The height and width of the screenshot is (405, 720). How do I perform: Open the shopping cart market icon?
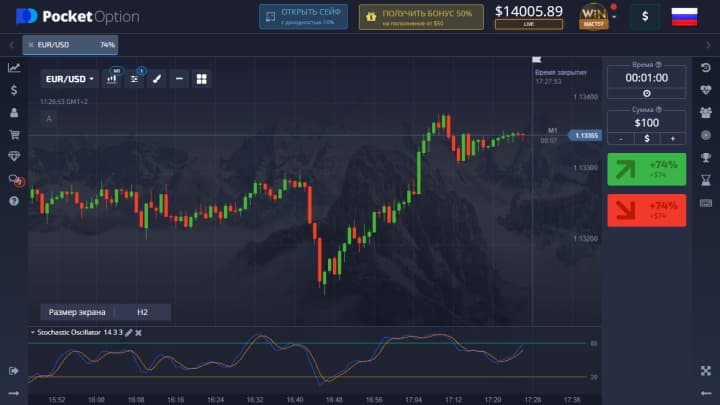coord(14,134)
